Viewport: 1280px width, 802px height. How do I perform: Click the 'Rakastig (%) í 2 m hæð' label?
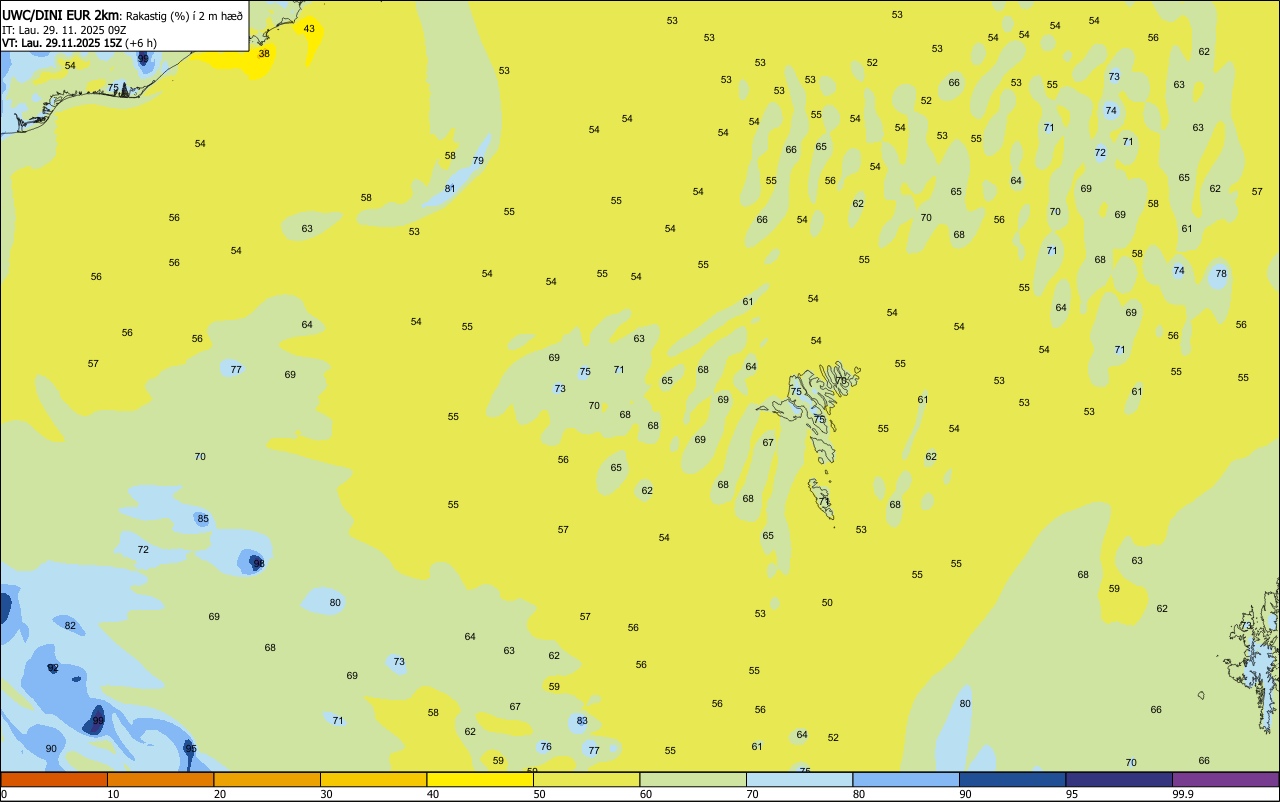point(184,16)
